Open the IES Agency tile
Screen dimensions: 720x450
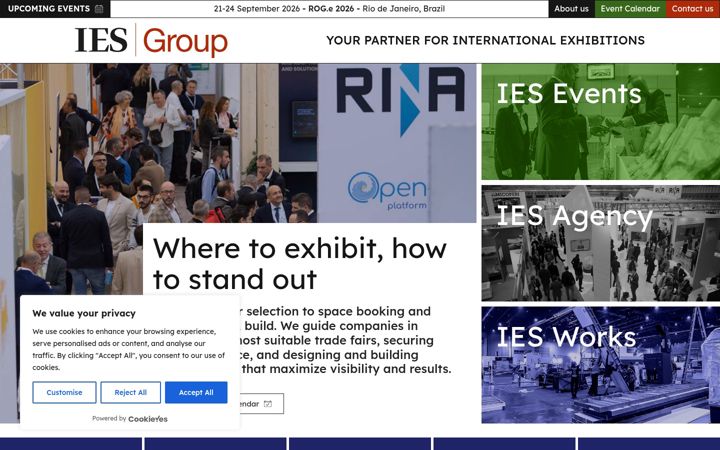click(x=601, y=243)
